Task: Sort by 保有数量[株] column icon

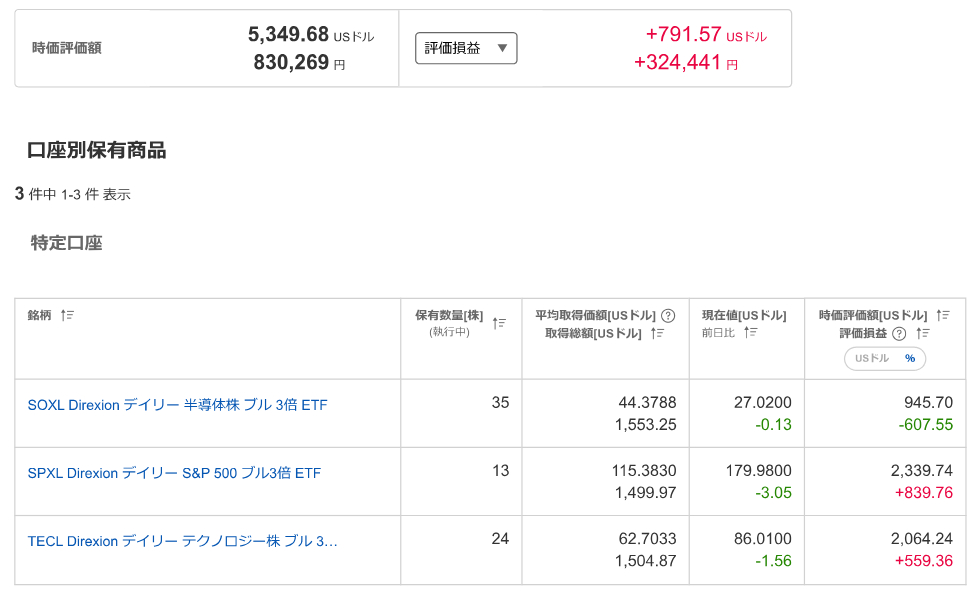Action: click(499, 323)
